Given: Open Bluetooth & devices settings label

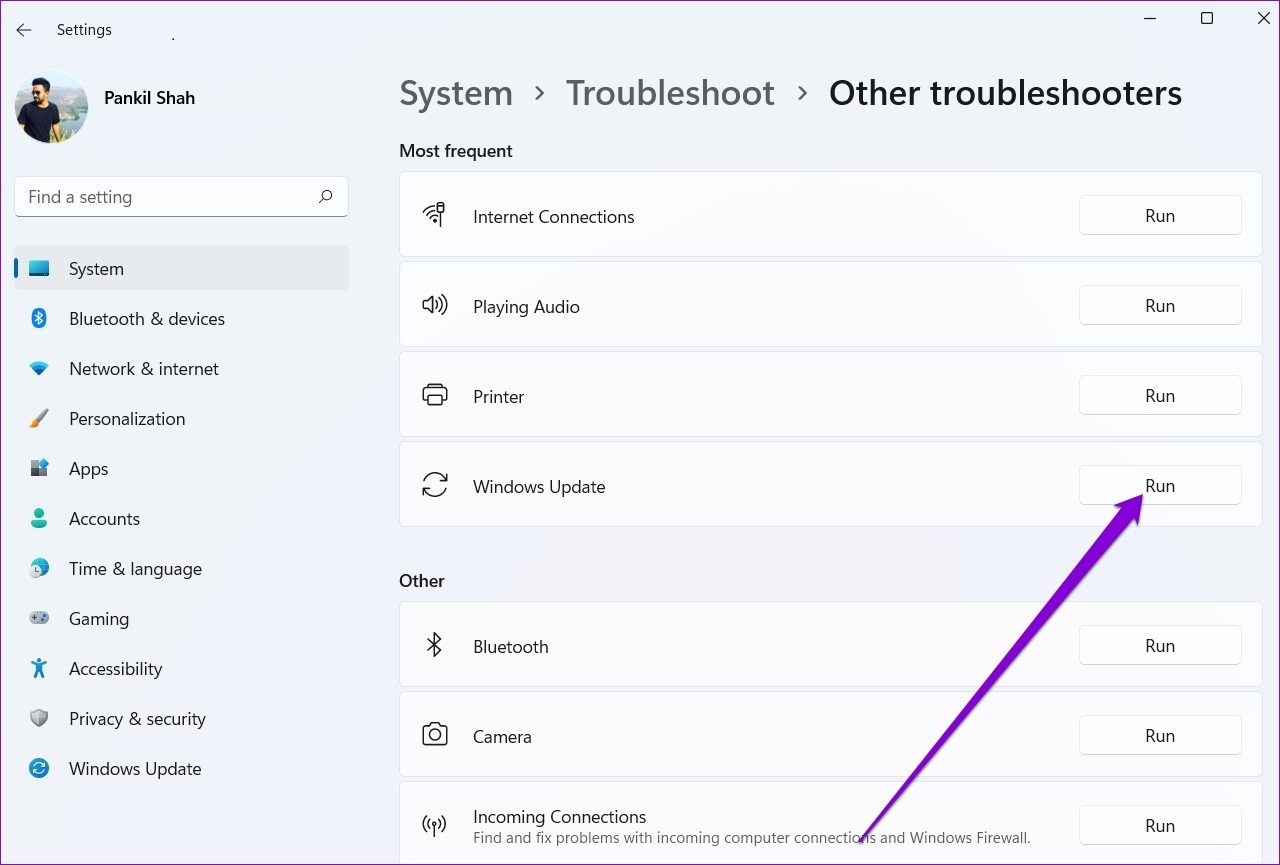Looking at the screenshot, I should tap(147, 319).
